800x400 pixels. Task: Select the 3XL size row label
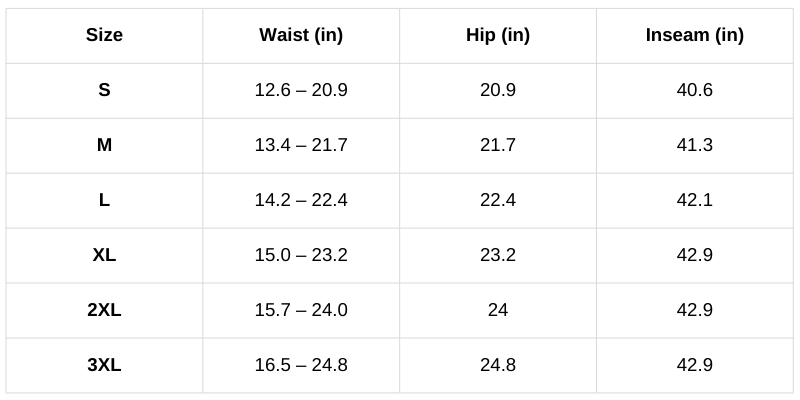(104, 365)
